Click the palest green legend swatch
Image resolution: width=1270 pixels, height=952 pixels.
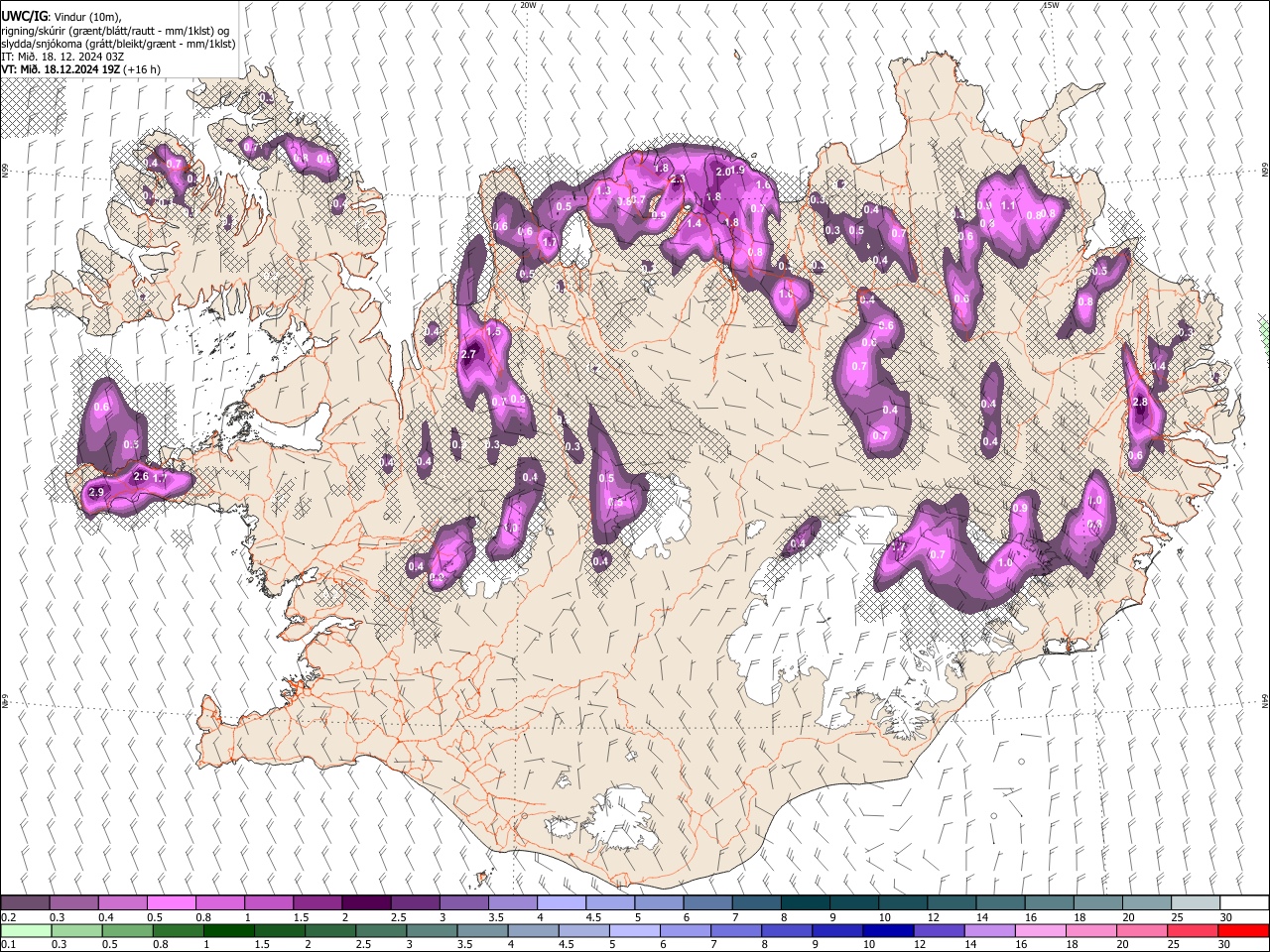(26, 930)
